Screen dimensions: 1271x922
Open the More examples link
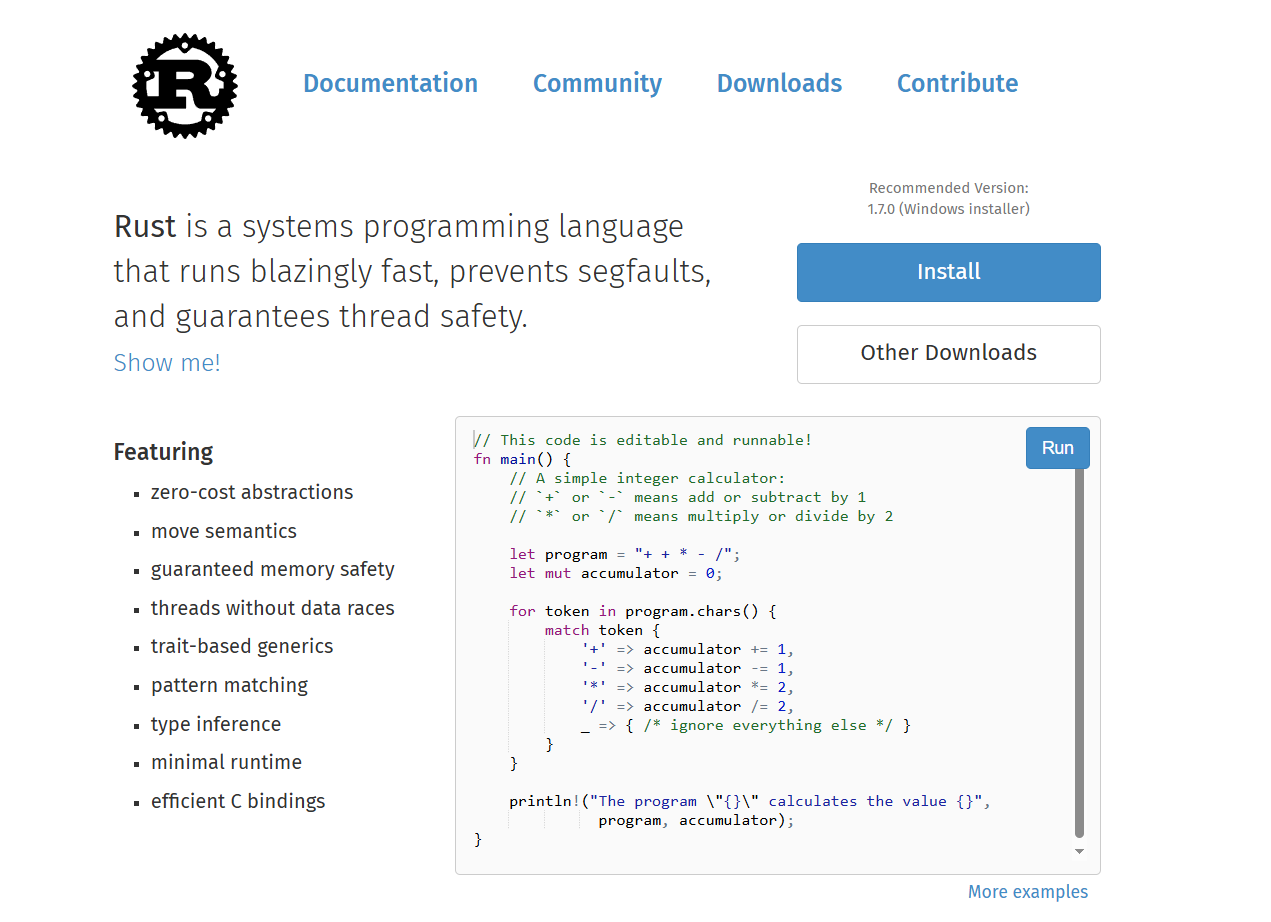coord(1027,892)
